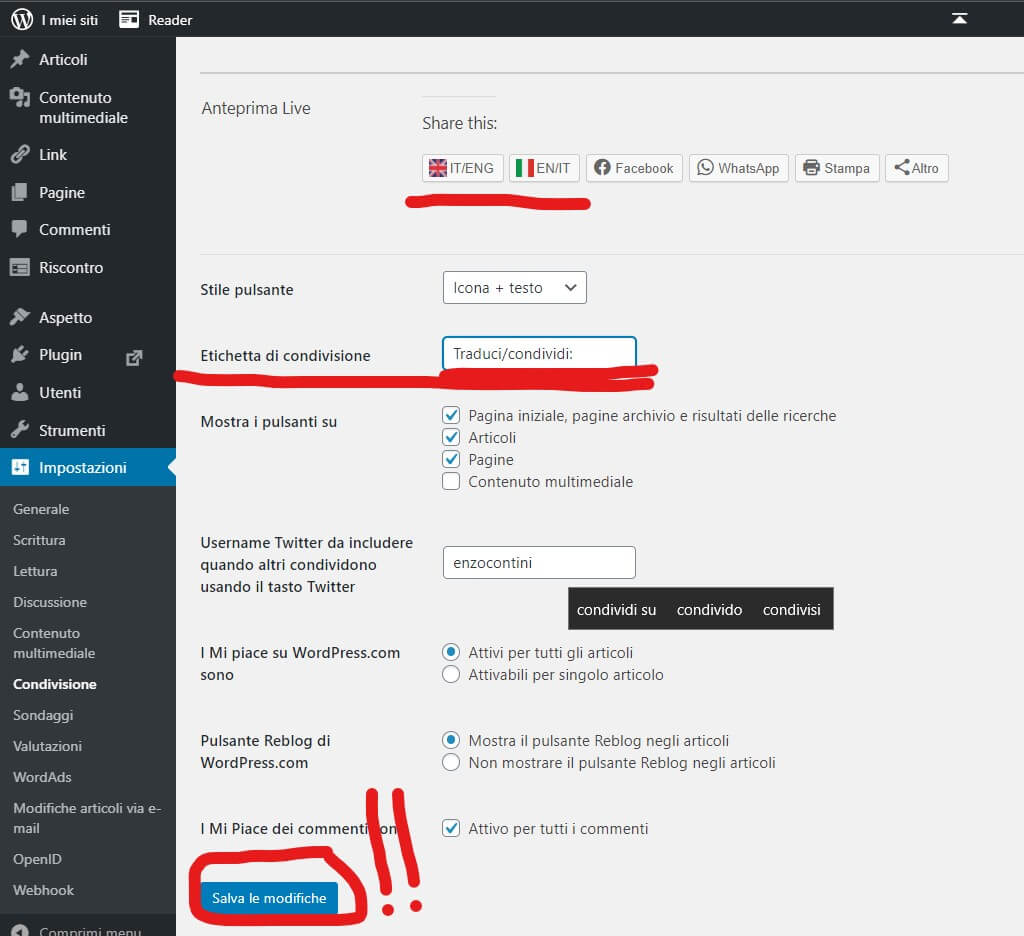Click the Articoli pin icon
Screen dimensions: 1024x936
(19, 60)
